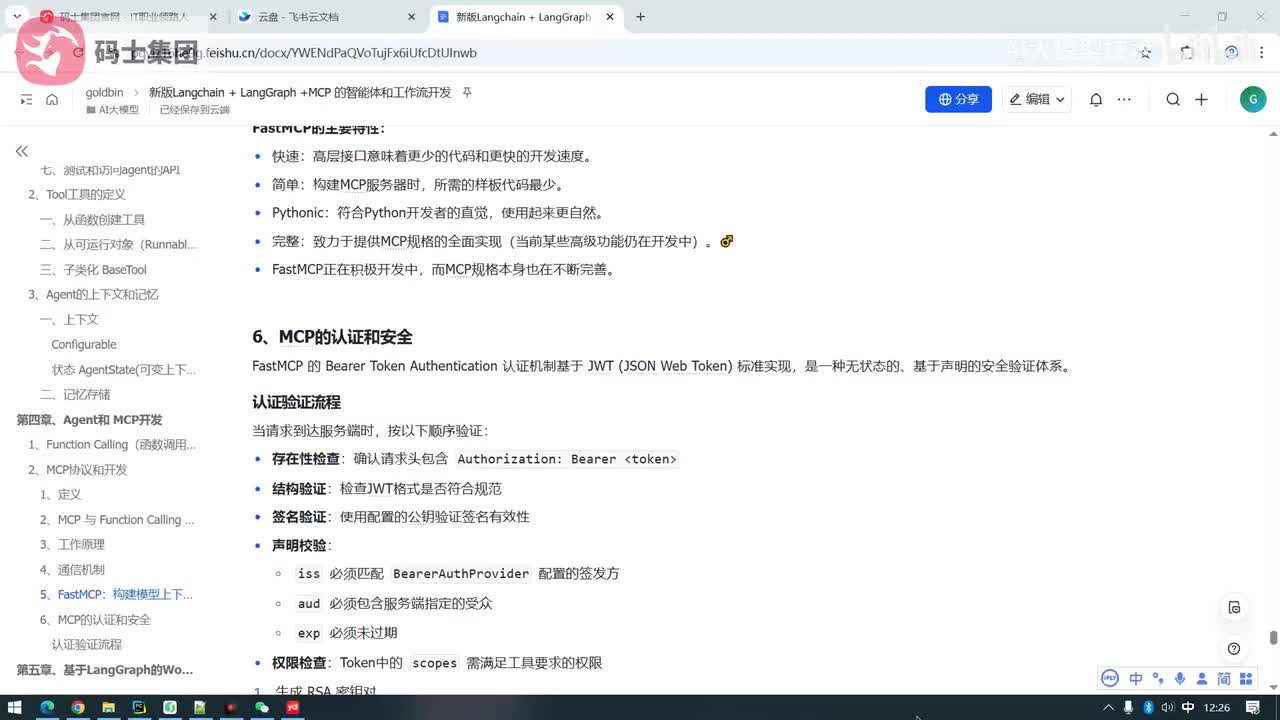Open the more options ellipsis menu
The image size is (1280, 720).
[x=1124, y=99]
